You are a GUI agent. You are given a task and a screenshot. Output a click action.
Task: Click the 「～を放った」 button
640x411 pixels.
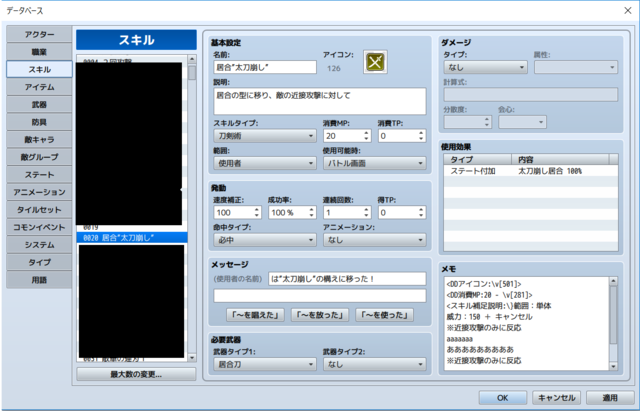coord(320,315)
